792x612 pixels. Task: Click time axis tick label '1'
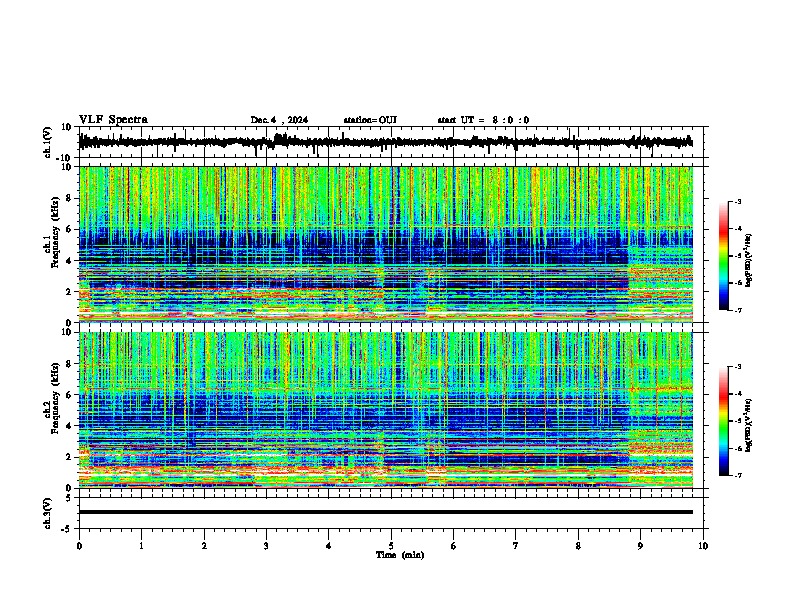[141, 546]
